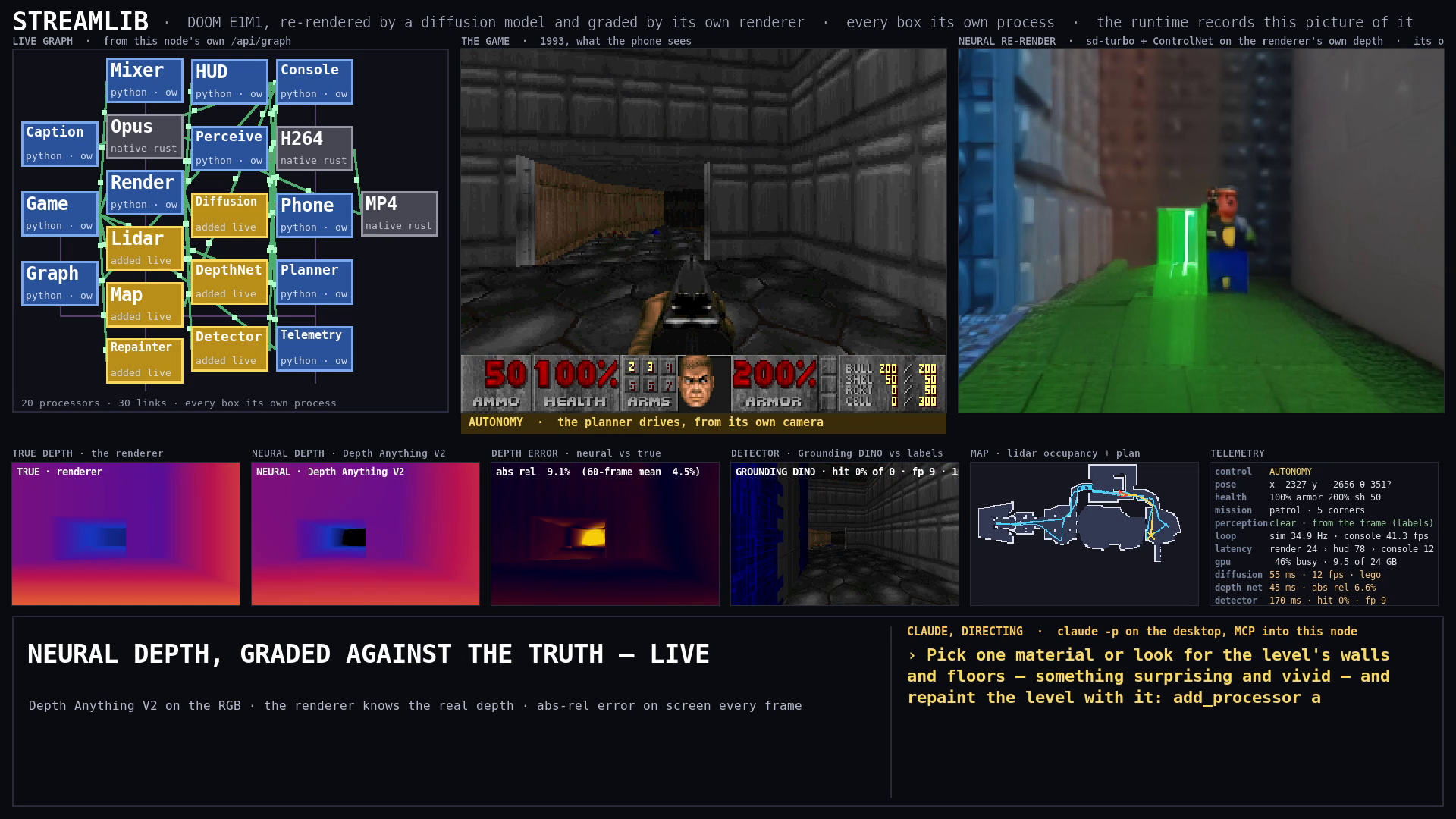The height and width of the screenshot is (819, 1456).
Task: Click the 'THE GAME · 1993' label
Action: click(x=576, y=41)
